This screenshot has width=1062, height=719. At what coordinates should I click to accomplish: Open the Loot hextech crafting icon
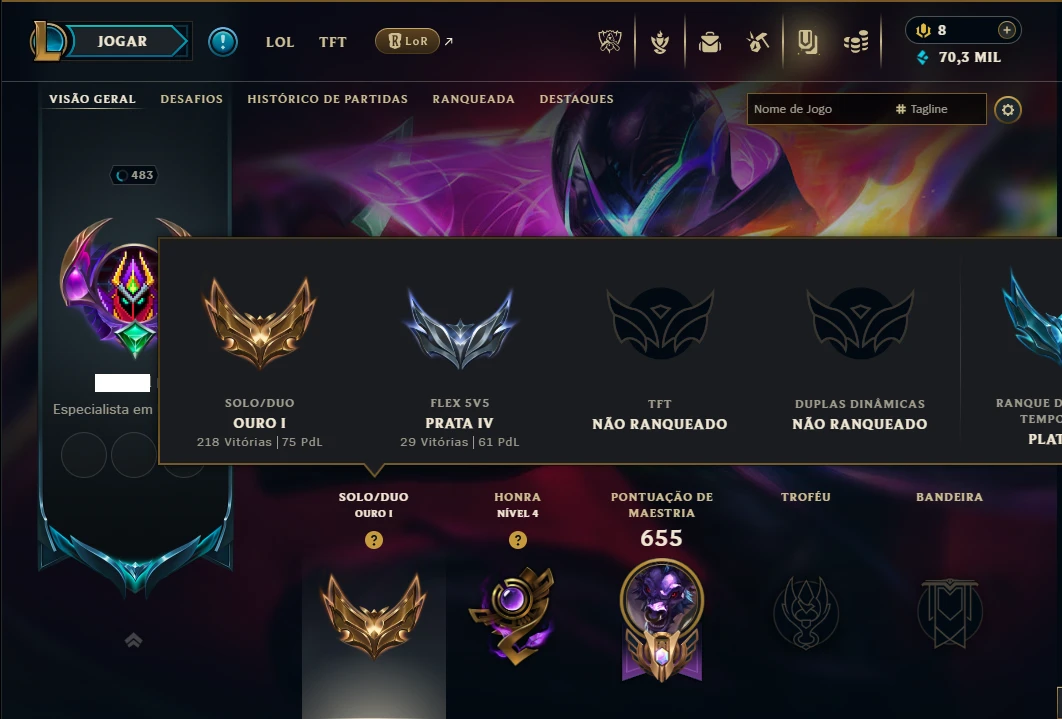point(758,42)
